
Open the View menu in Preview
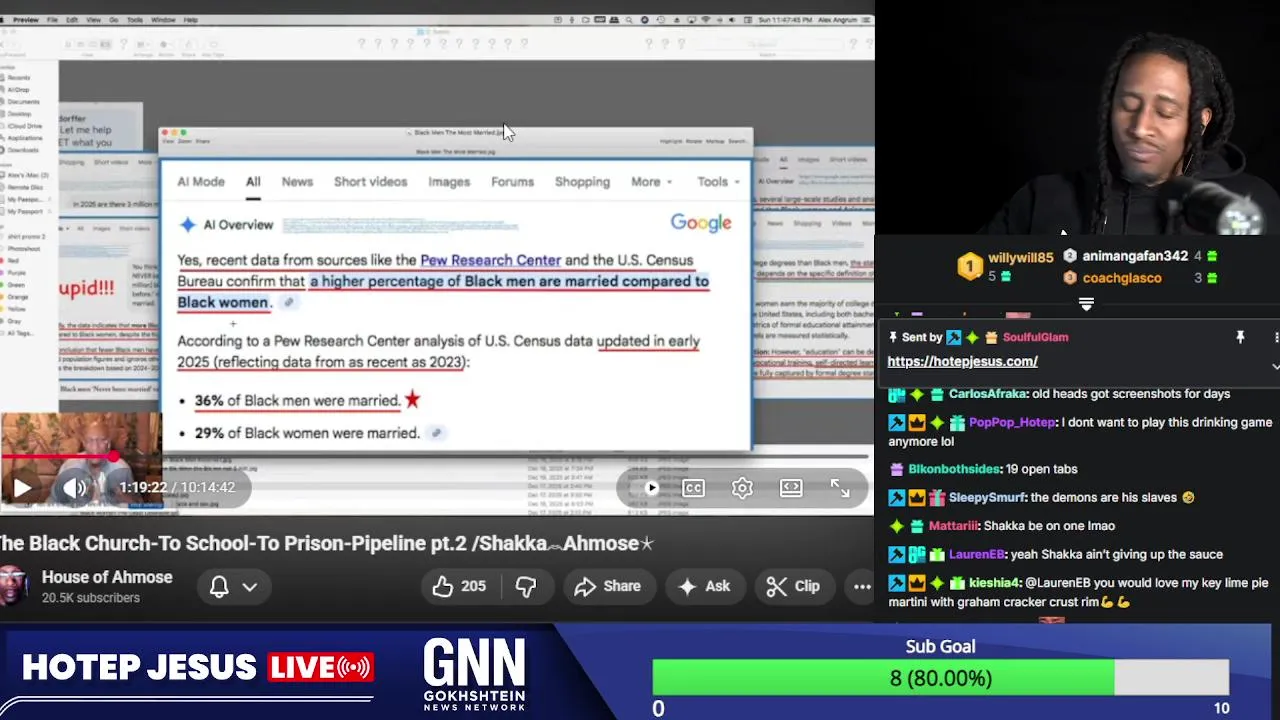tap(93, 20)
